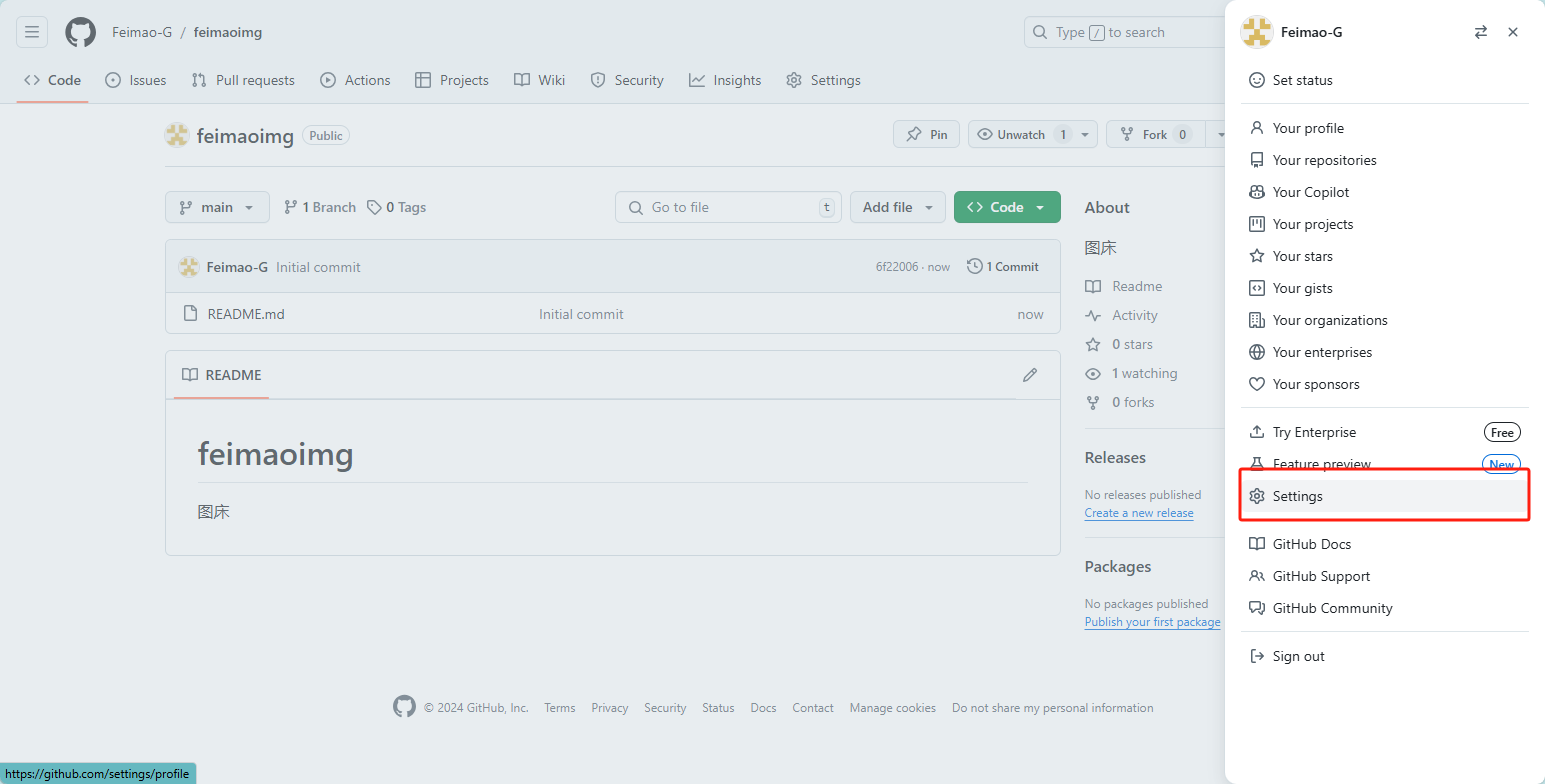Open Your projects menu entry
Screen dimensions: 1545x784
point(1385,224)
